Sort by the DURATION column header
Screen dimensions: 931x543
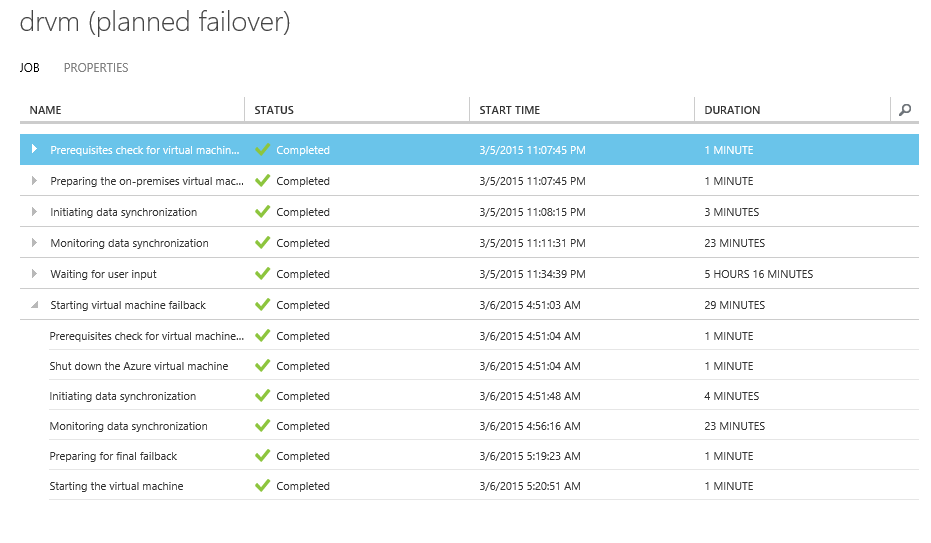pos(732,110)
